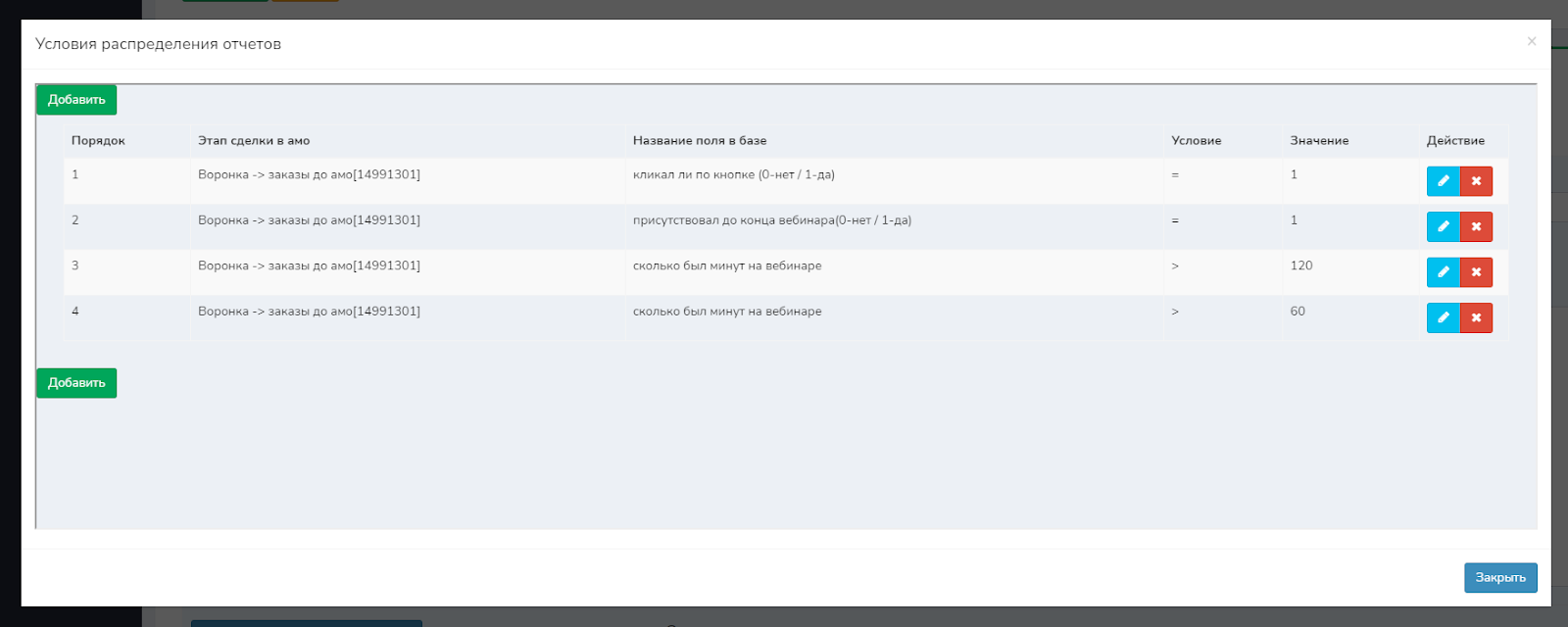This screenshot has height=627, width=1568.
Task: Click the Значение column header
Action: click(1319, 141)
